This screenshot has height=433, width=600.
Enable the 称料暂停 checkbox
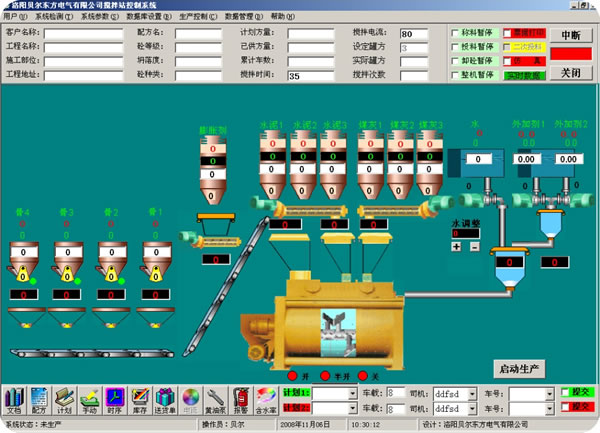click(455, 33)
